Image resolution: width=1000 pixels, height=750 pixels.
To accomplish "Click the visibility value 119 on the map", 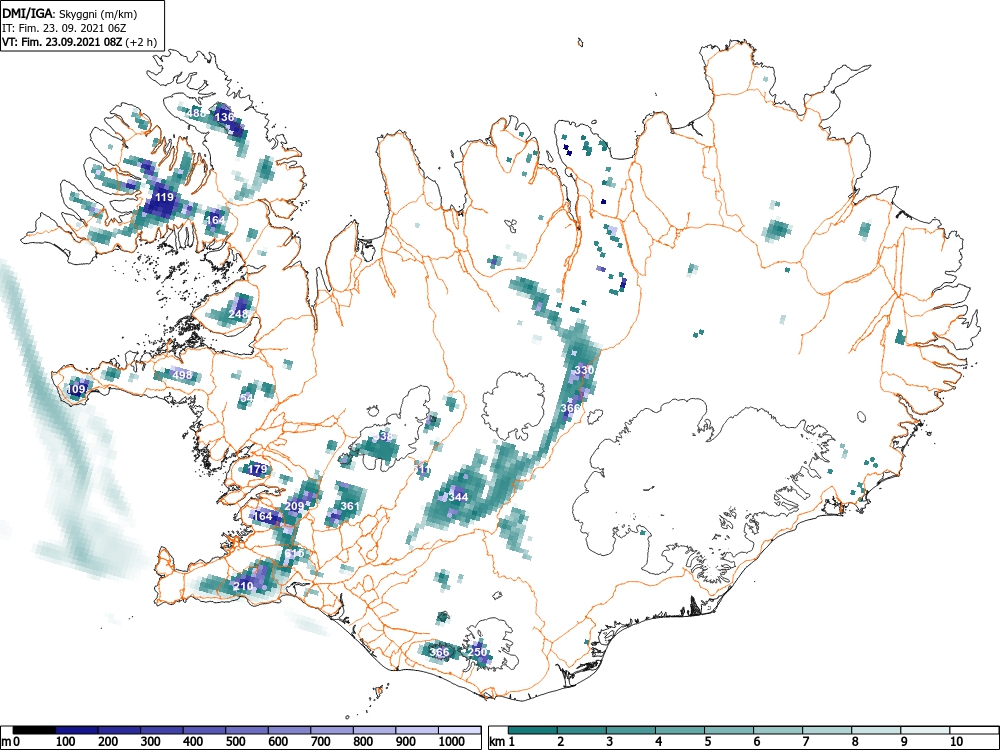I will pos(165,197).
